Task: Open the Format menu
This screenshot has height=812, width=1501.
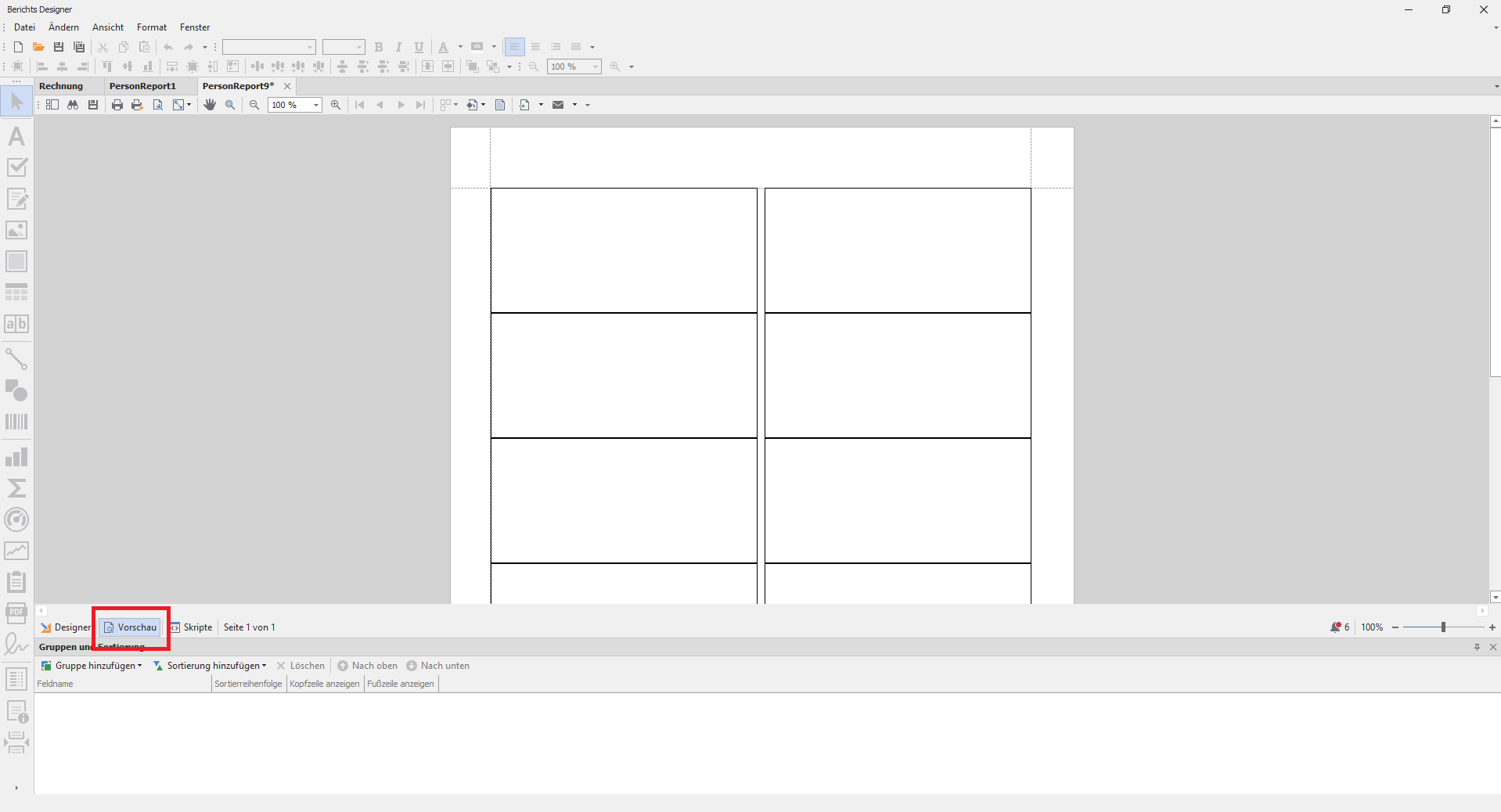Action: tap(152, 27)
